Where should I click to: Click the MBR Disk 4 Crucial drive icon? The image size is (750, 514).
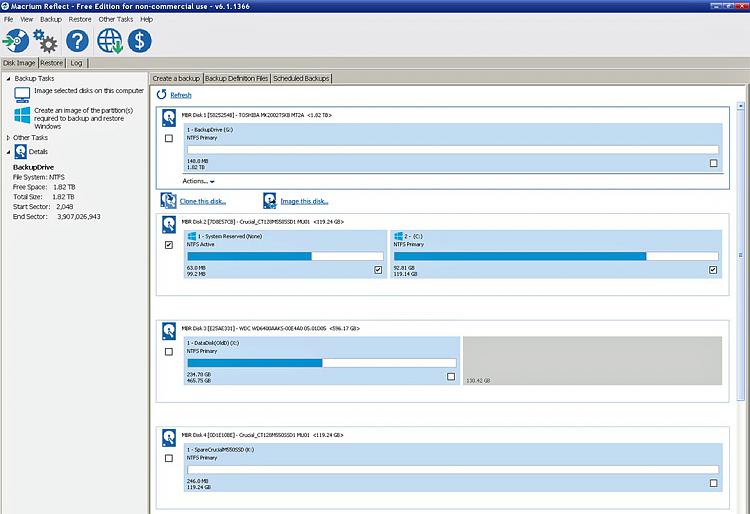[169, 438]
